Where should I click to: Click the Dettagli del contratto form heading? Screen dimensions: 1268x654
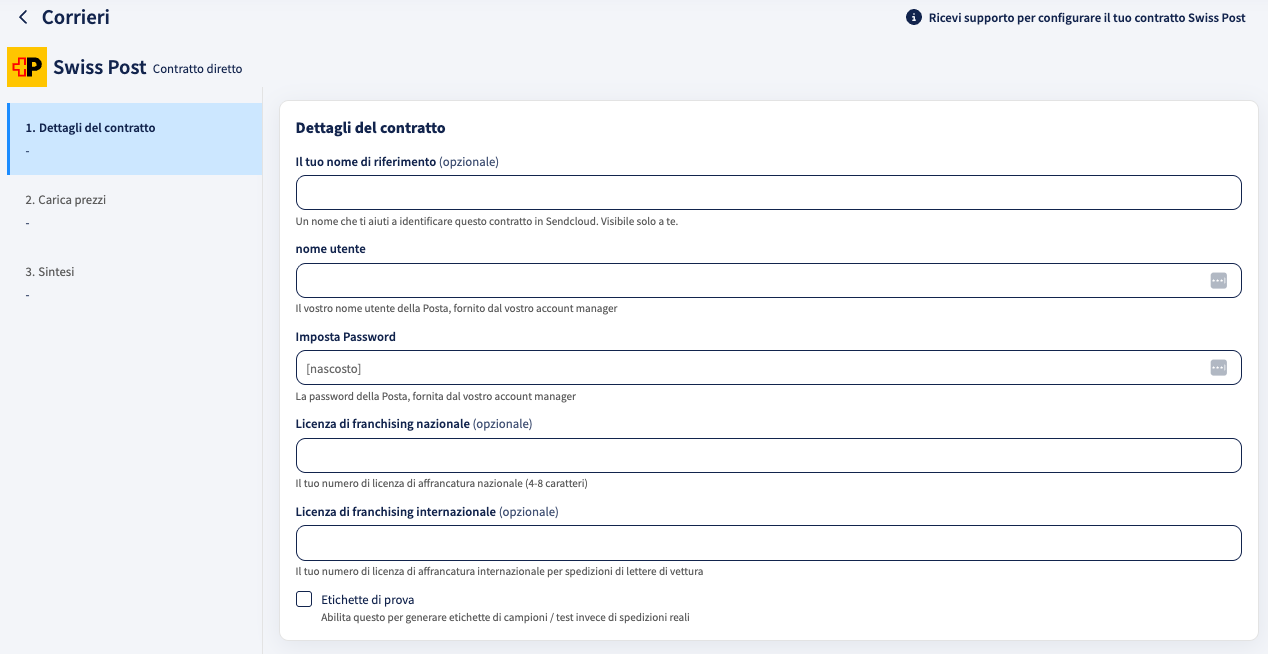[370, 128]
